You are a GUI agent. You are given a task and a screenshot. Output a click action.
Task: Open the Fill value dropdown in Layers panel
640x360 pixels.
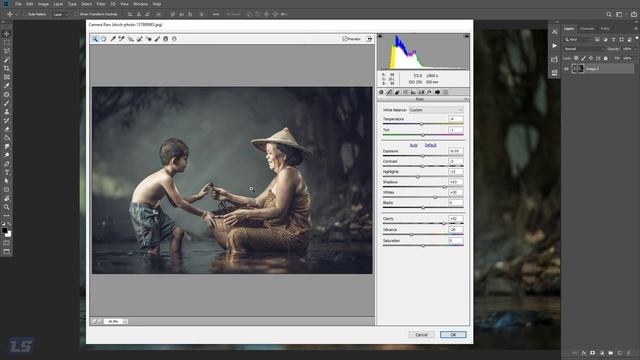636,58
